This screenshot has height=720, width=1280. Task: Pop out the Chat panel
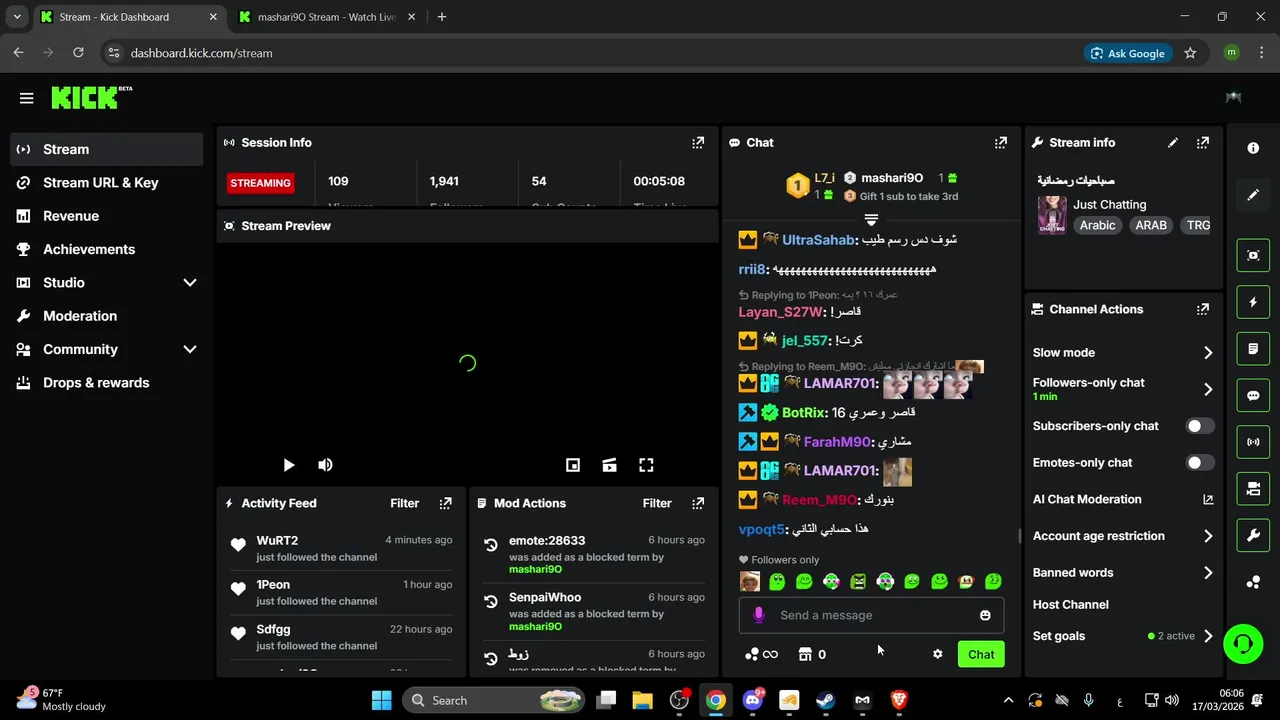[1000, 143]
